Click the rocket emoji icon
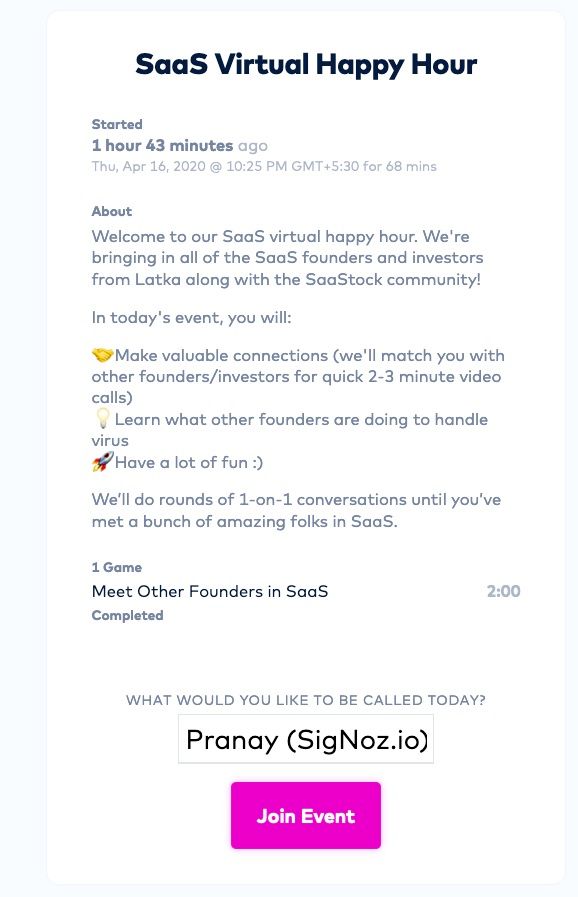This screenshot has height=897, width=578. tap(102, 462)
